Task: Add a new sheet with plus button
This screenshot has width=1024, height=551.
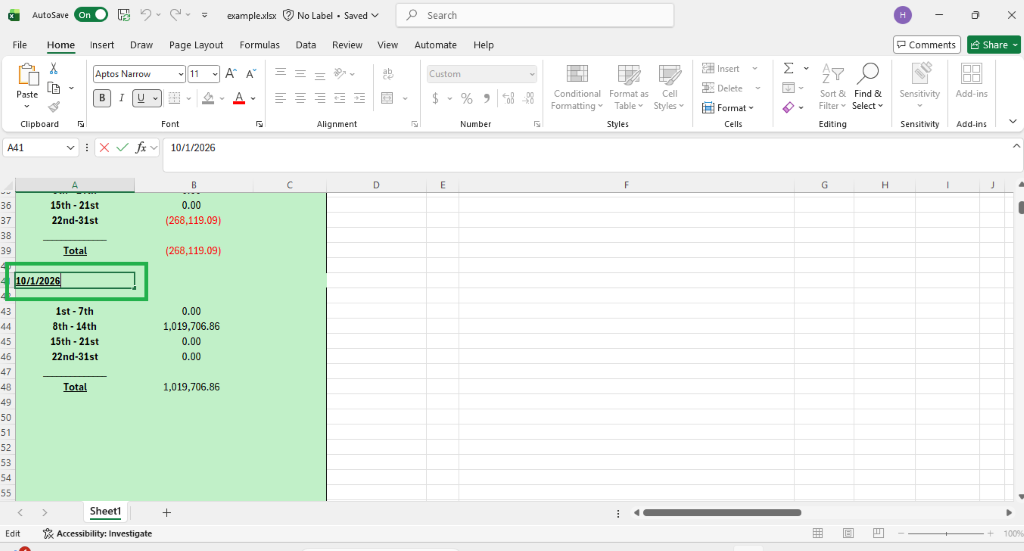Action: (167, 512)
